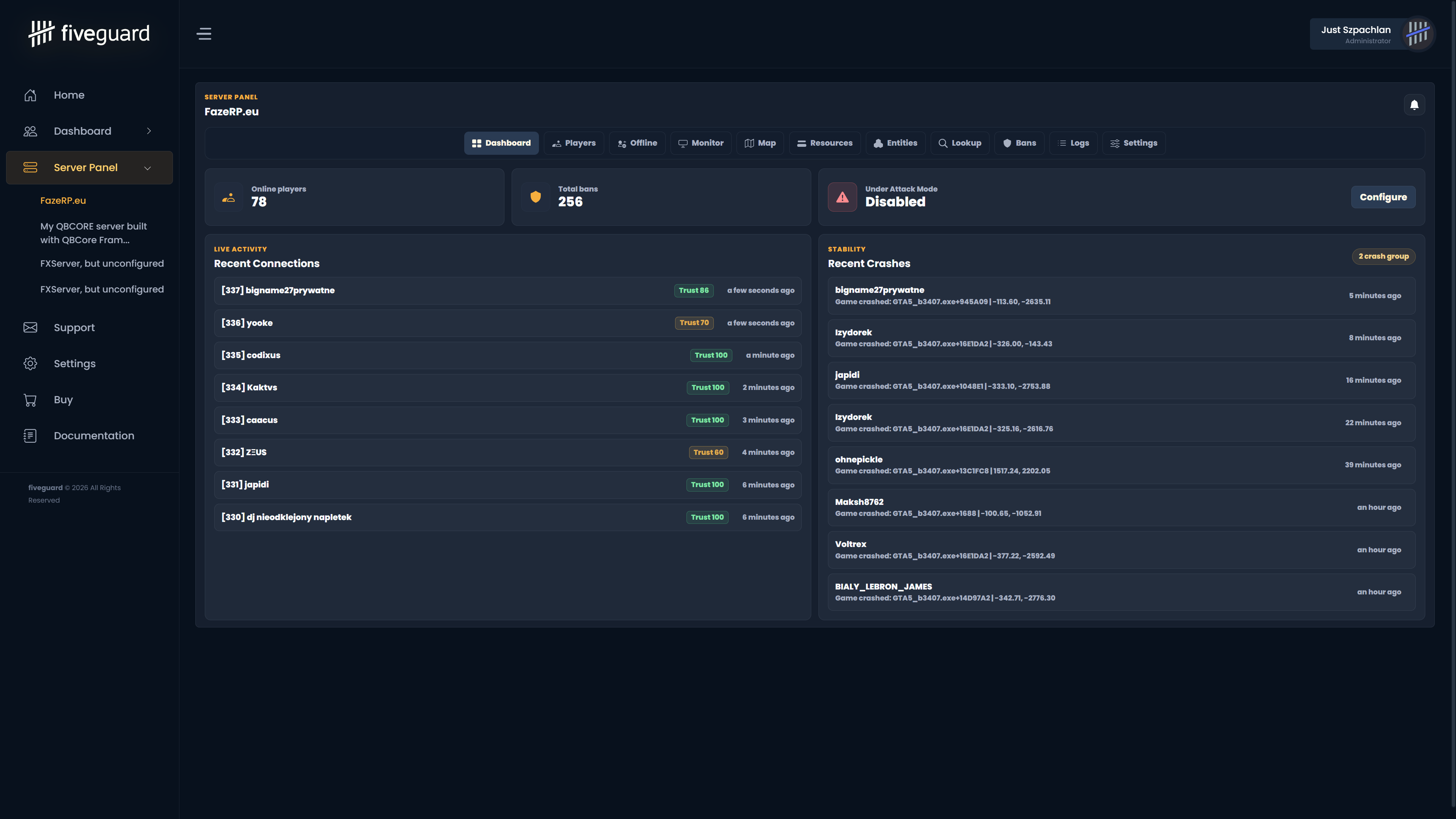This screenshot has height=819, width=1456.
Task: Open BIALY_LEBRON_JAMES crash entry
Action: (x=1121, y=593)
